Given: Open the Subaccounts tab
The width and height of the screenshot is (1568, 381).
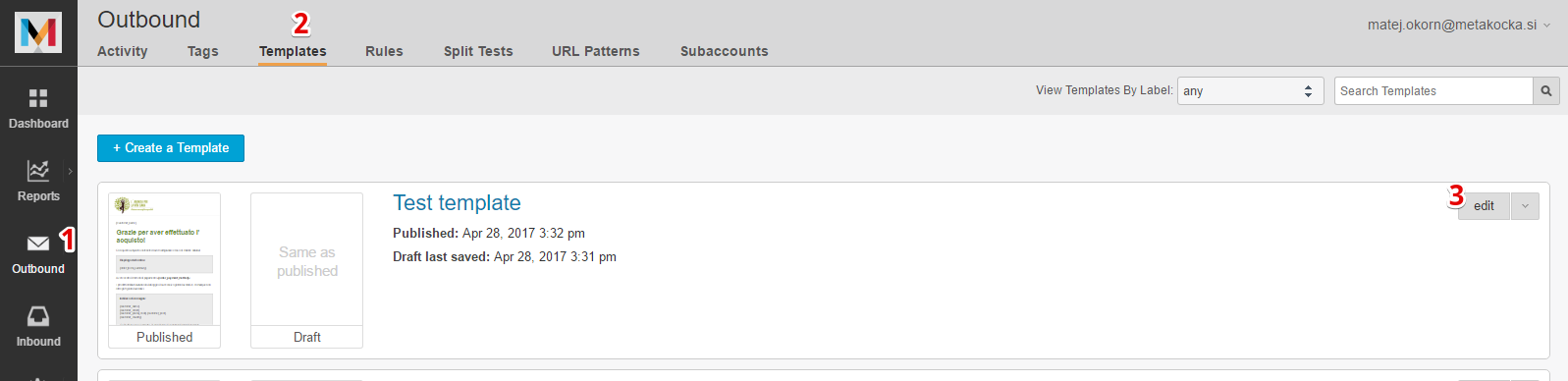Looking at the screenshot, I should (725, 51).
